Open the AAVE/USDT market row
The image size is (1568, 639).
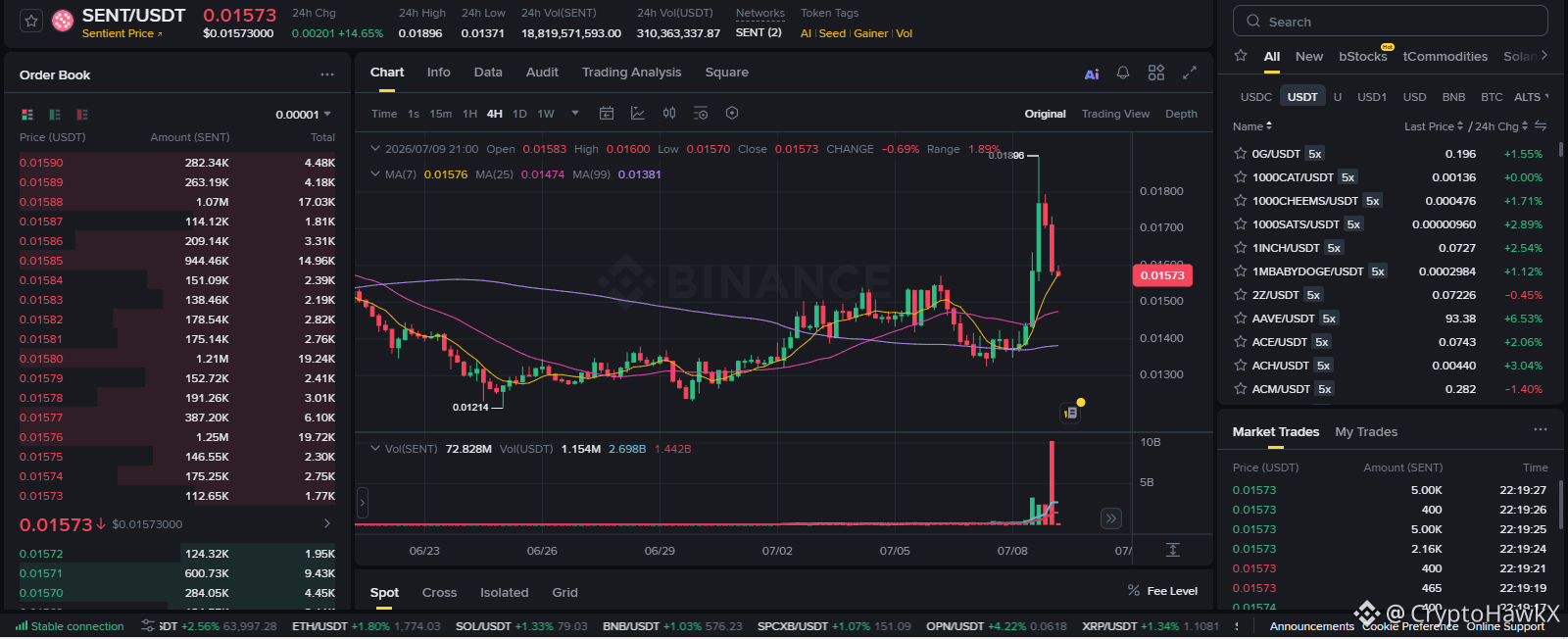click(x=1390, y=319)
